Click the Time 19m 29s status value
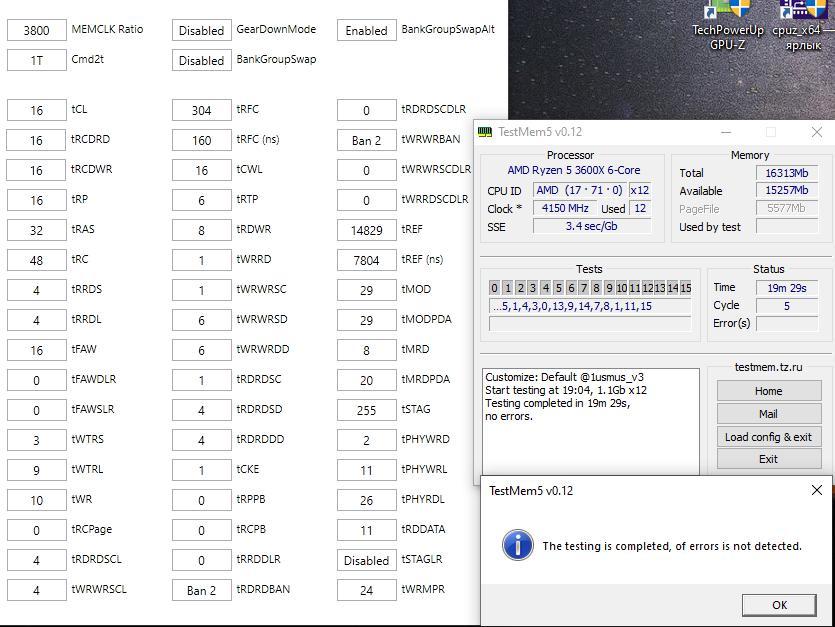 click(x=787, y=288)
